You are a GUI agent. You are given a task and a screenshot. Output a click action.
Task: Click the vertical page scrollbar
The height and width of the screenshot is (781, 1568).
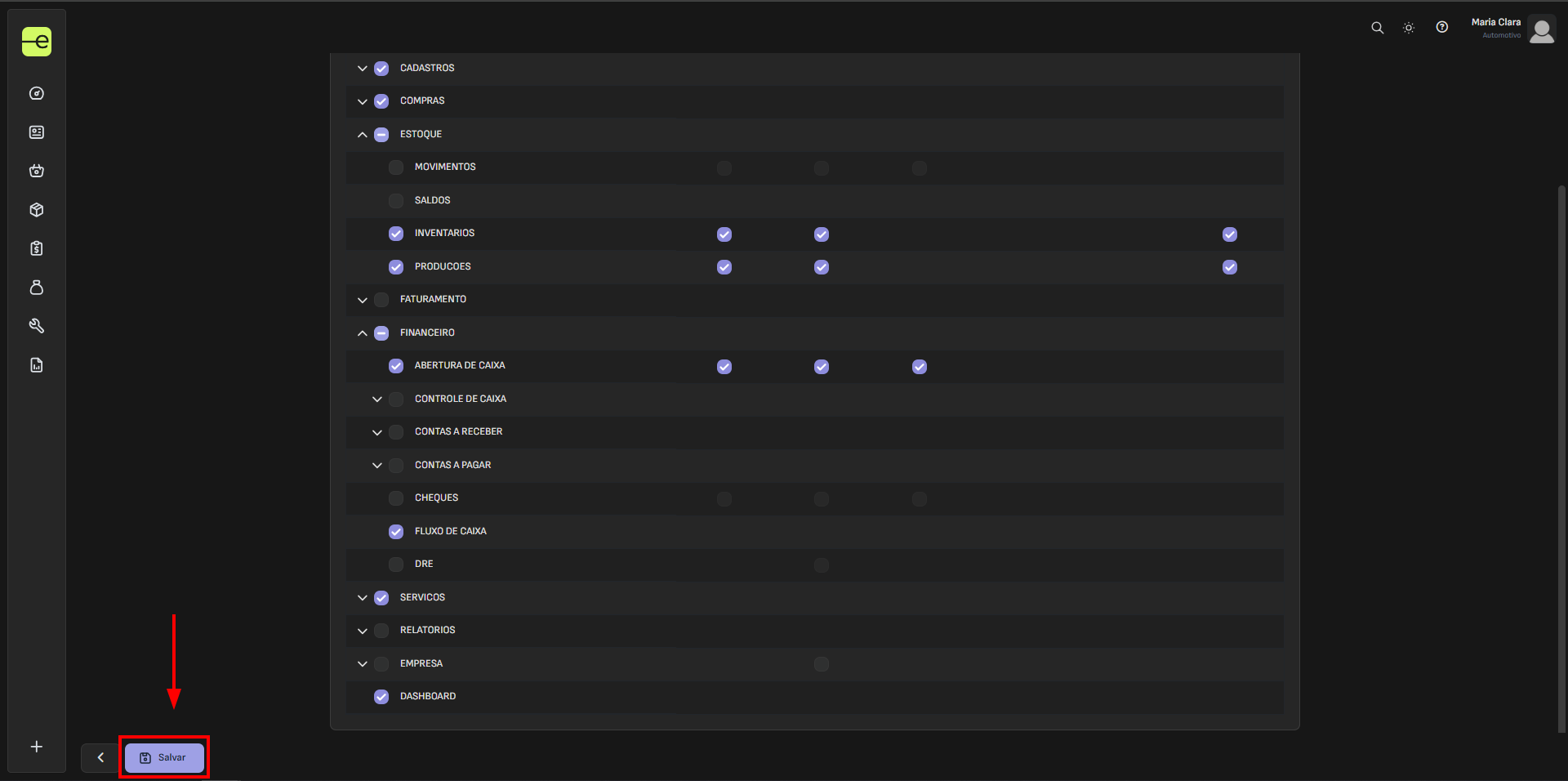tap(1561, 457)
